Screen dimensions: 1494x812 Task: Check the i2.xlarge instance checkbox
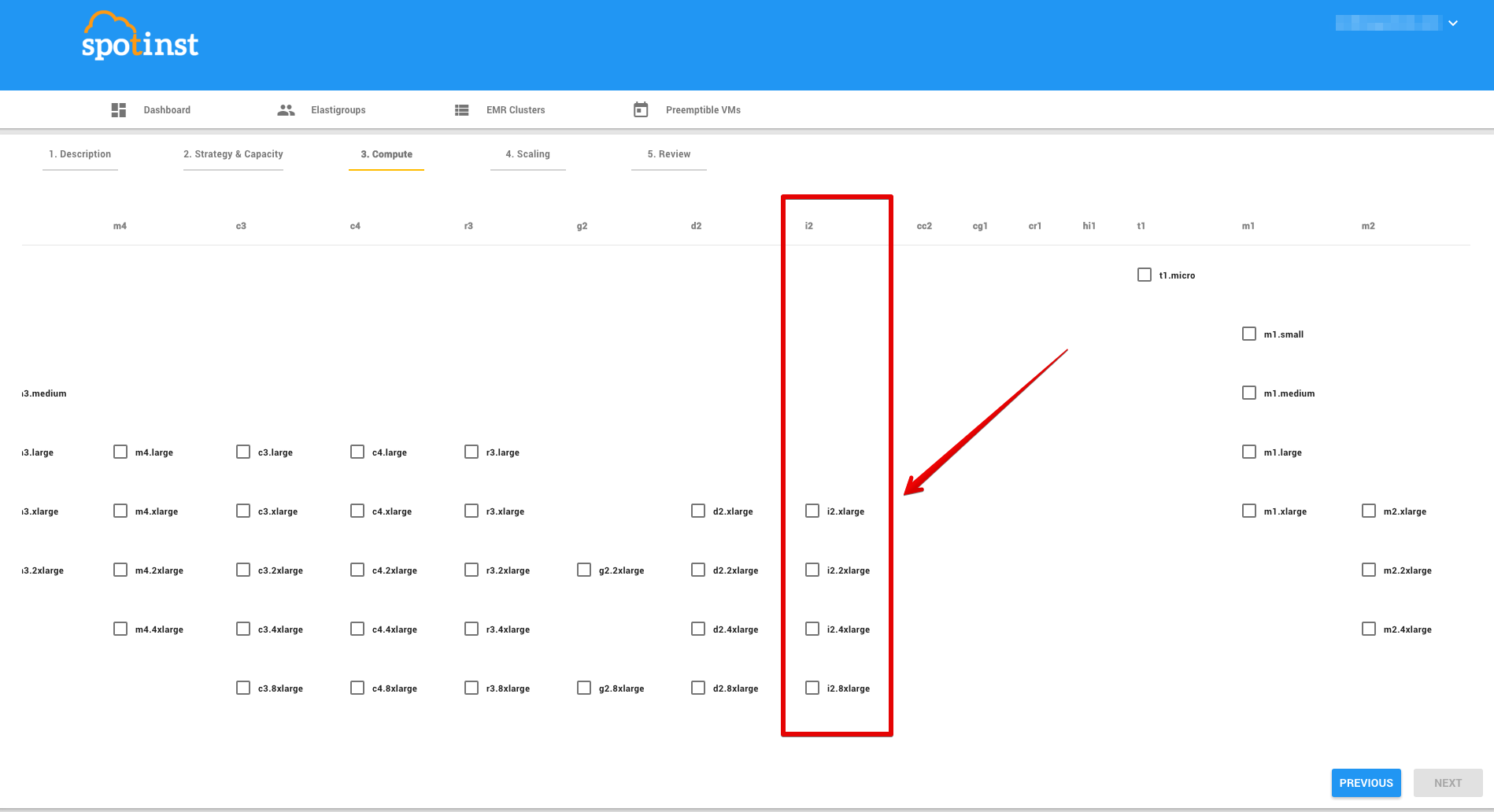point(812,511)
